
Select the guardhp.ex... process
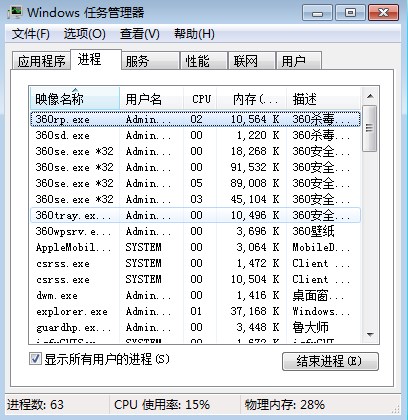click(x=195, y=327)
